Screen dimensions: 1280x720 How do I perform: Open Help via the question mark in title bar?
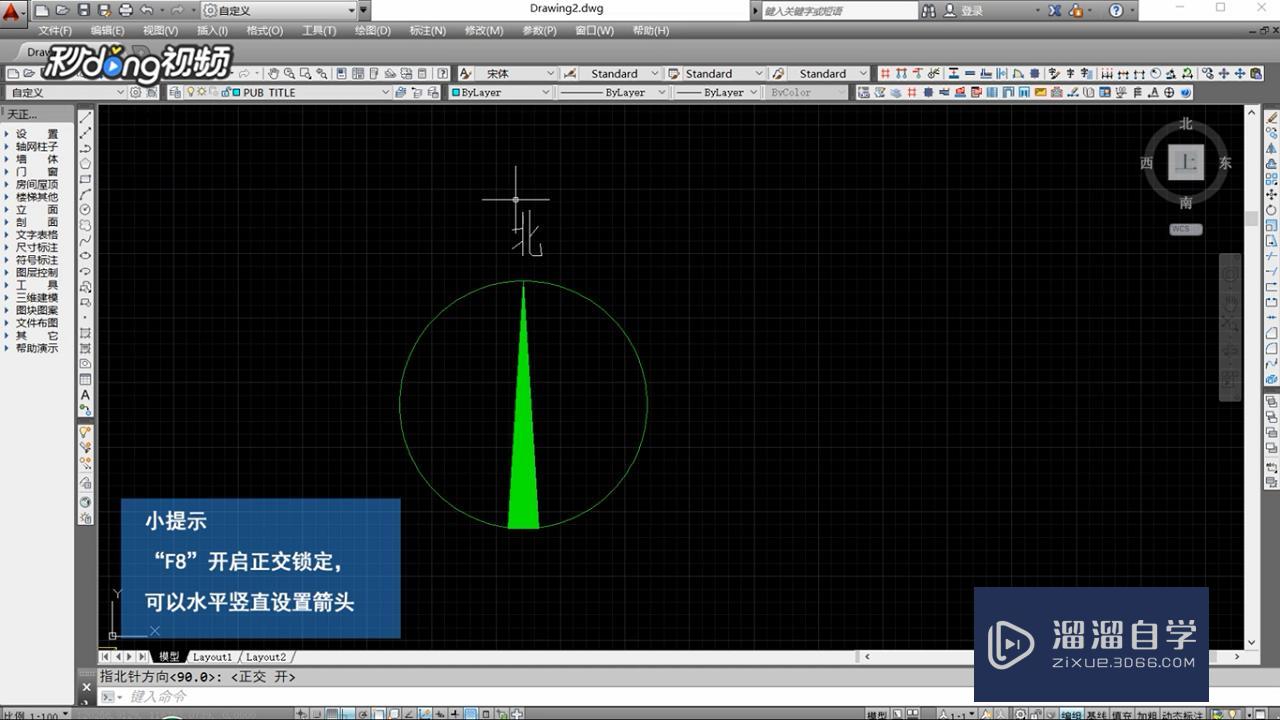(x=1117, y=10)
